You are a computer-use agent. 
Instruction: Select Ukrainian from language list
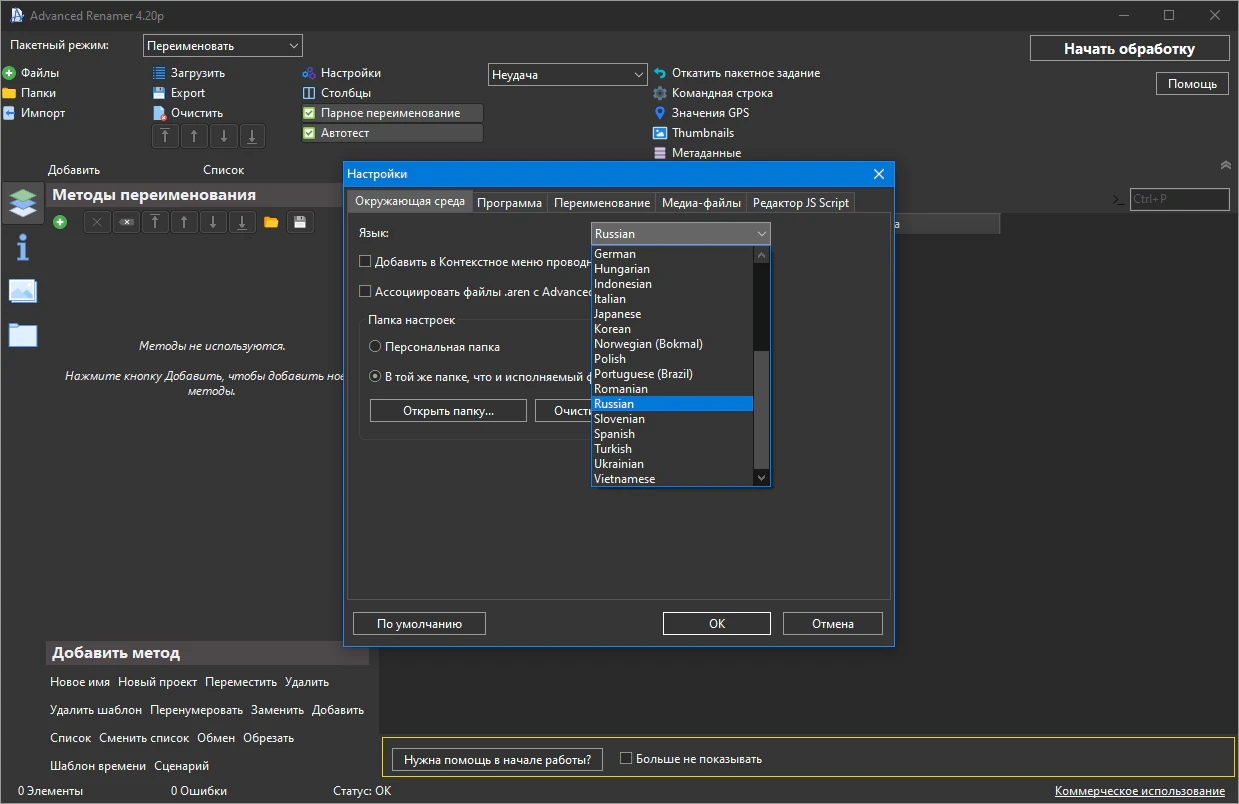619,464
